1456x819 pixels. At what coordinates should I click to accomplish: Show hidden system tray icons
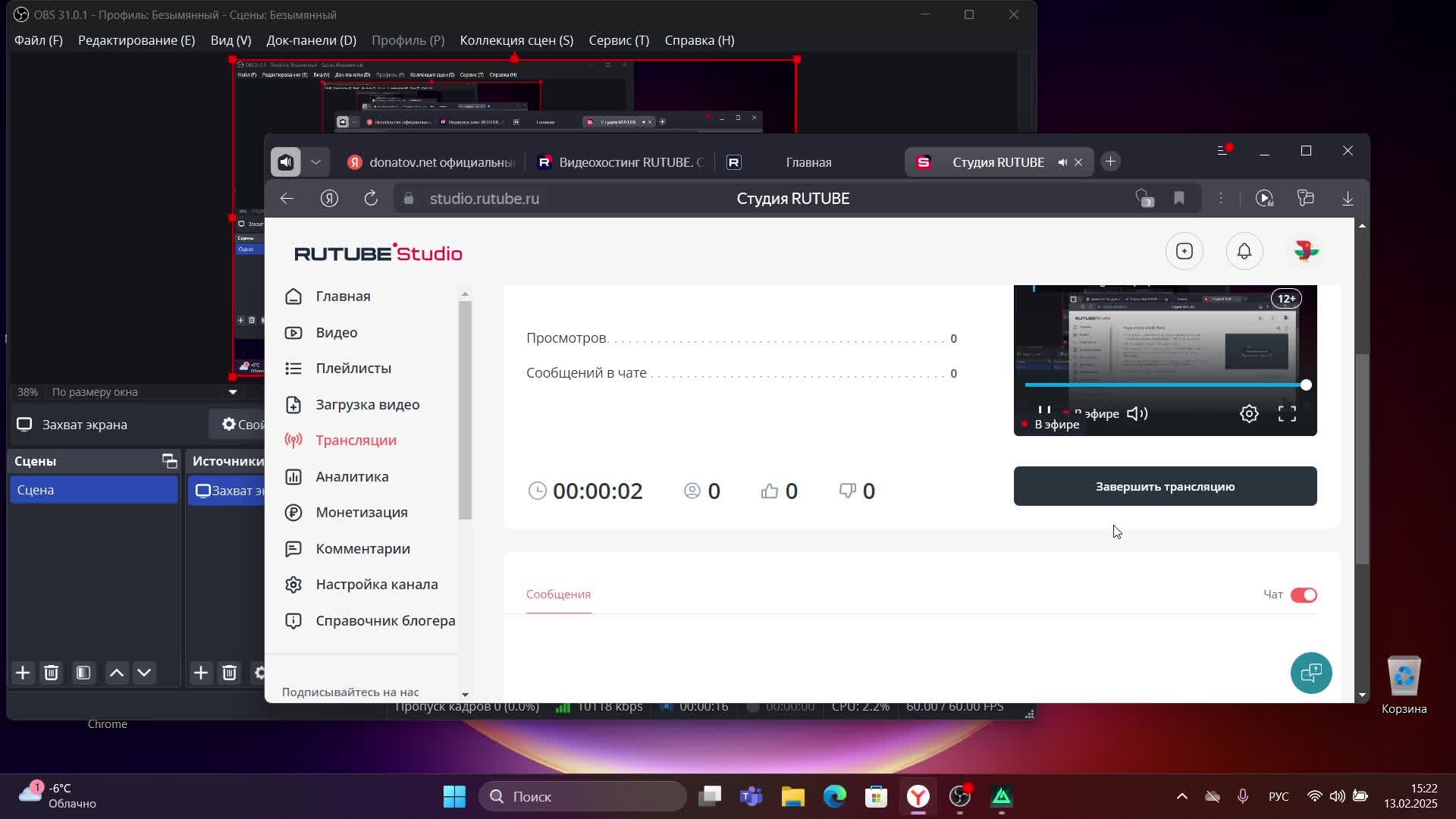[x=1181, y=796]
